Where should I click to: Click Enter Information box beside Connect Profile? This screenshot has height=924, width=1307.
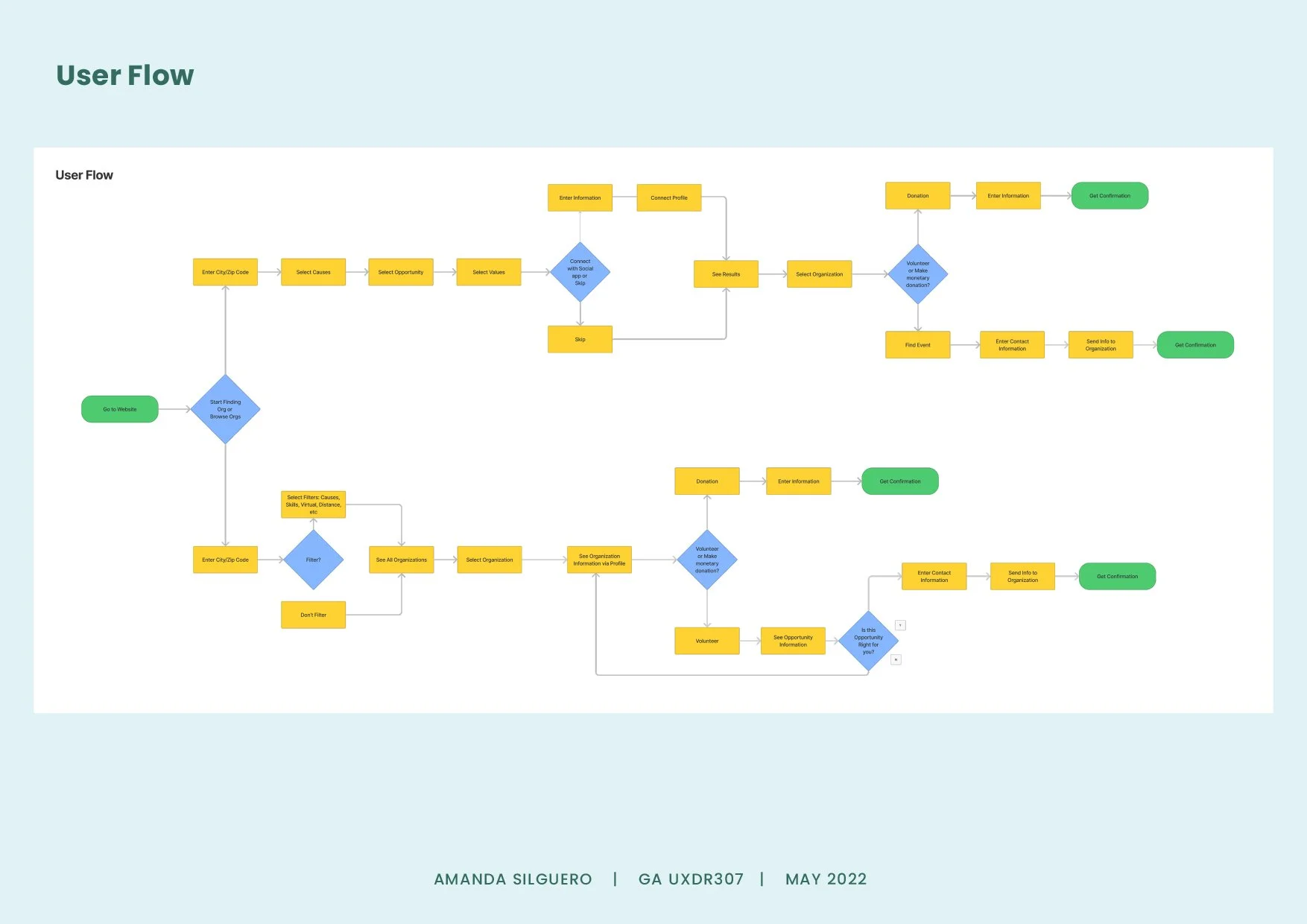coord(580,197)
